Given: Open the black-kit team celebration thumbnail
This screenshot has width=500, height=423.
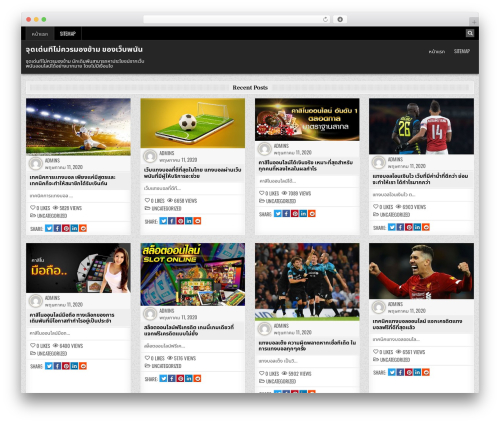Looking at the screenshot, I should (307, 282).
